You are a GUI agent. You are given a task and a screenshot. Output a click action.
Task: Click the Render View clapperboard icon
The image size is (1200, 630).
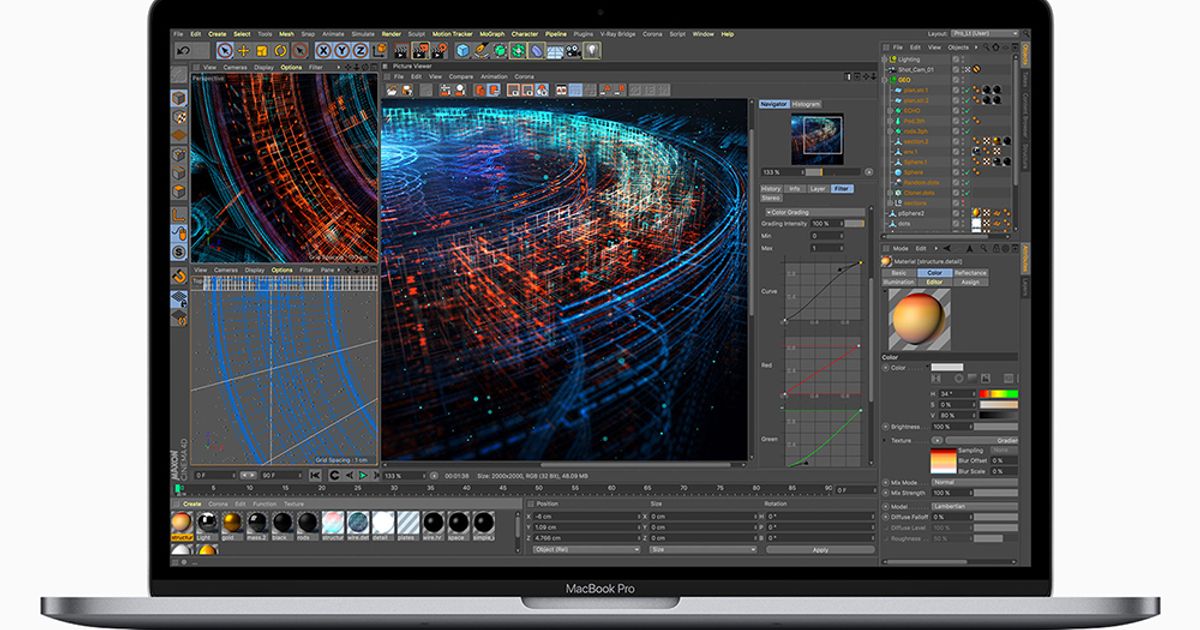[x=401, y=50]
